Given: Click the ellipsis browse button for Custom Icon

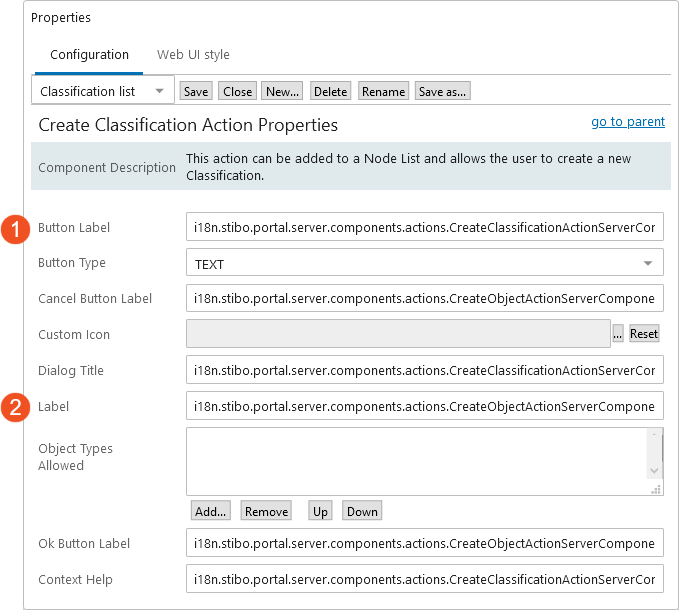Looking at the screenshot, I should (x=618, y=334).
